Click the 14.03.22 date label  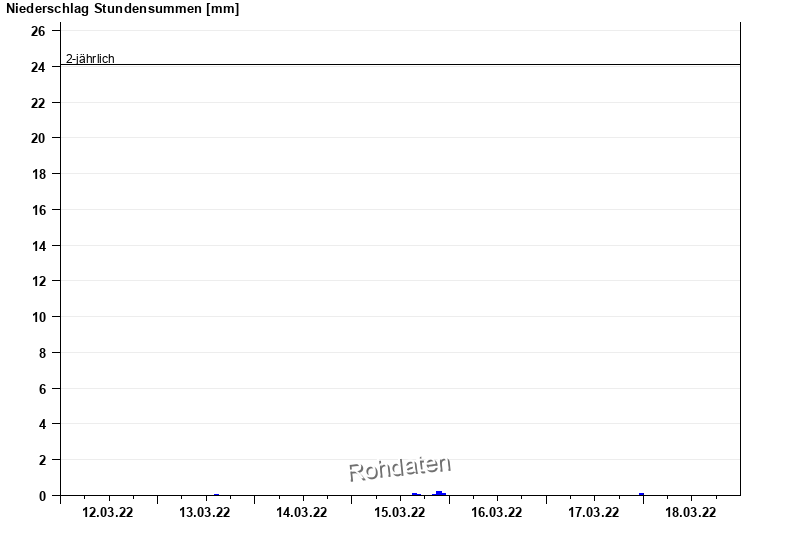coord(301,513)
